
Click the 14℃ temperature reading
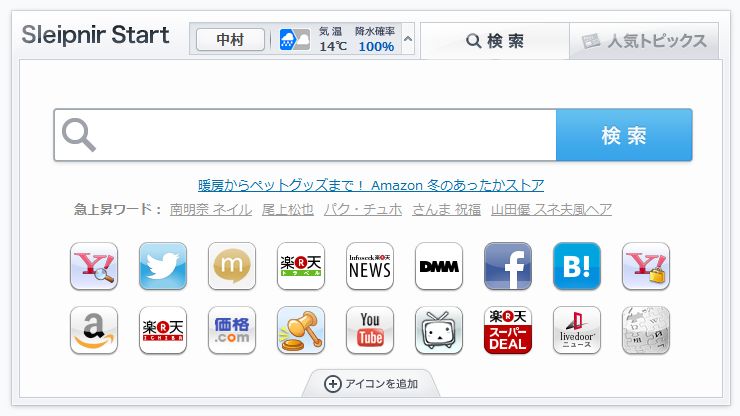point(333,46)
